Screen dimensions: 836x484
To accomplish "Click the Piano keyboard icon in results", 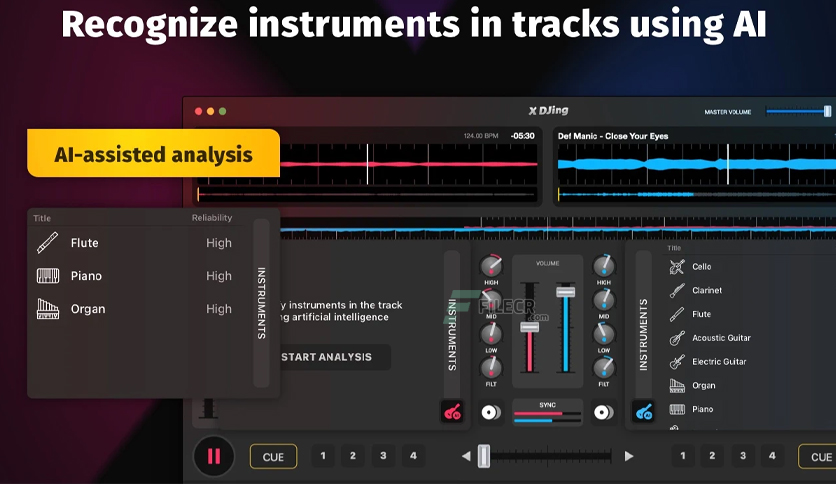I will point(47,276).
